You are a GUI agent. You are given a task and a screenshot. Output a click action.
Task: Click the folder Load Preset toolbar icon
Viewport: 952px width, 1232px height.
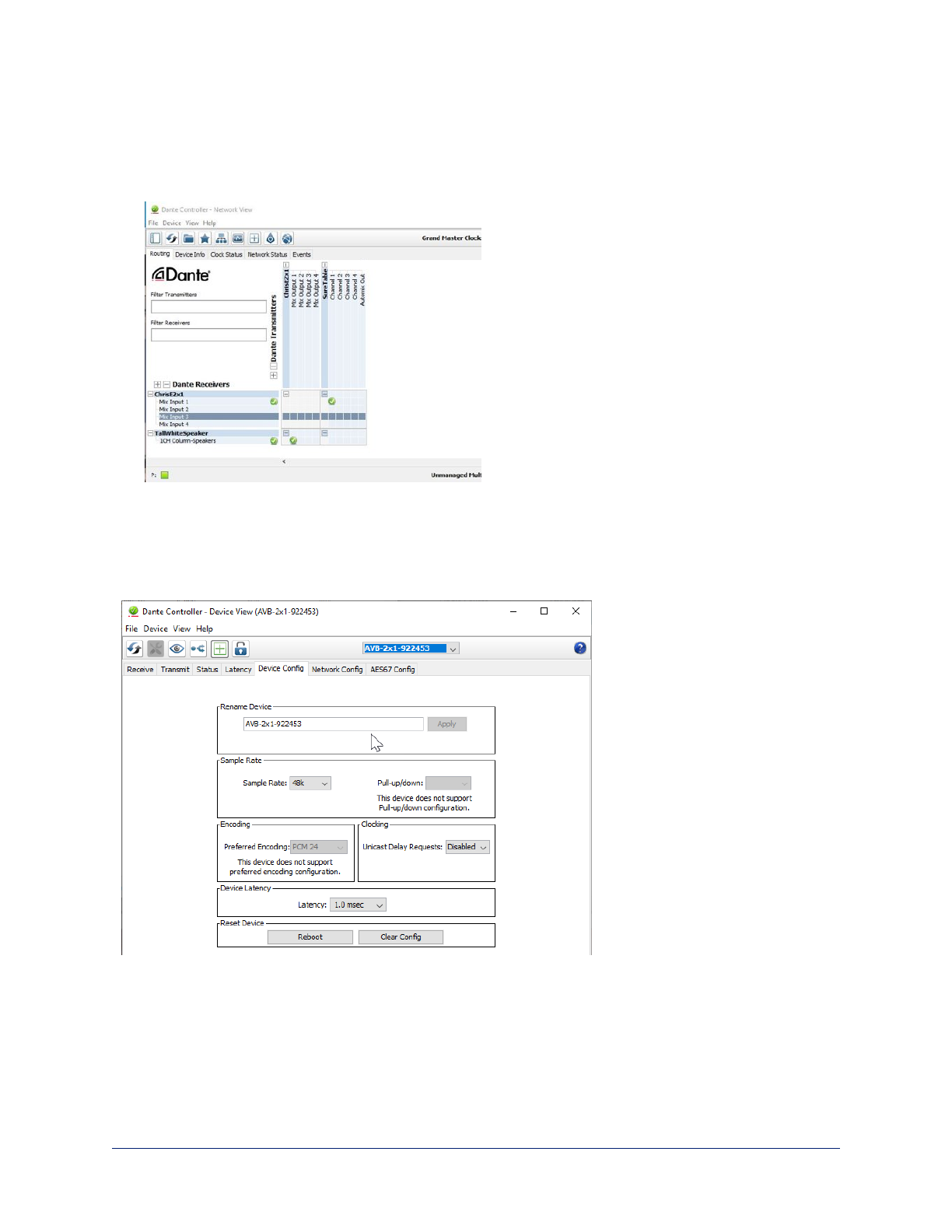tap(188, 239)
